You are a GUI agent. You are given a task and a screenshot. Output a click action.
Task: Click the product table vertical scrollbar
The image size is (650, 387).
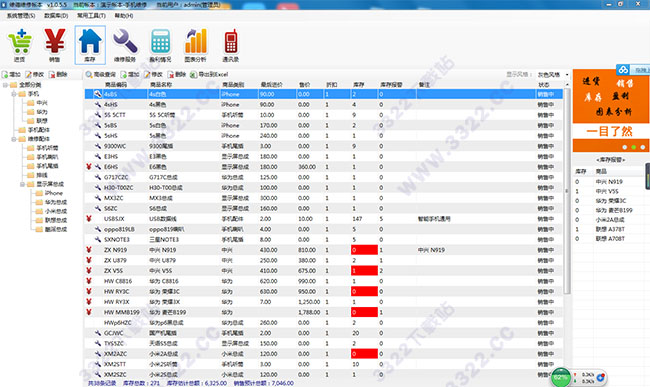coord(567,191)
